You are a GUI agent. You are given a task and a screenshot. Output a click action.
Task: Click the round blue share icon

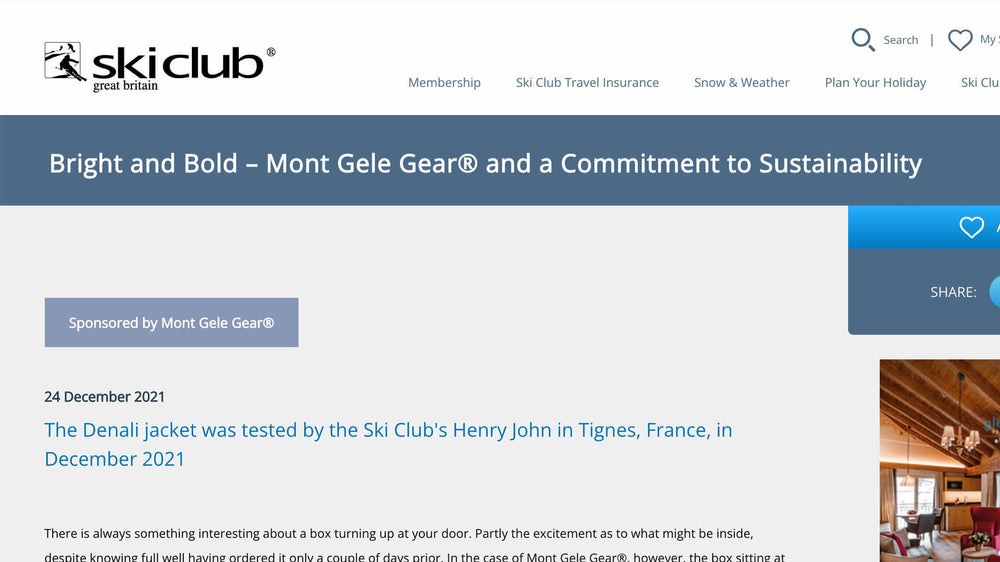[995, 292]
